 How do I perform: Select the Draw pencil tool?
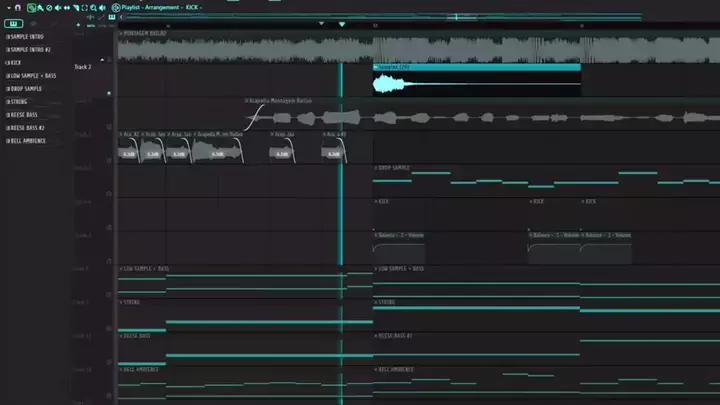(x=31, y=7)
